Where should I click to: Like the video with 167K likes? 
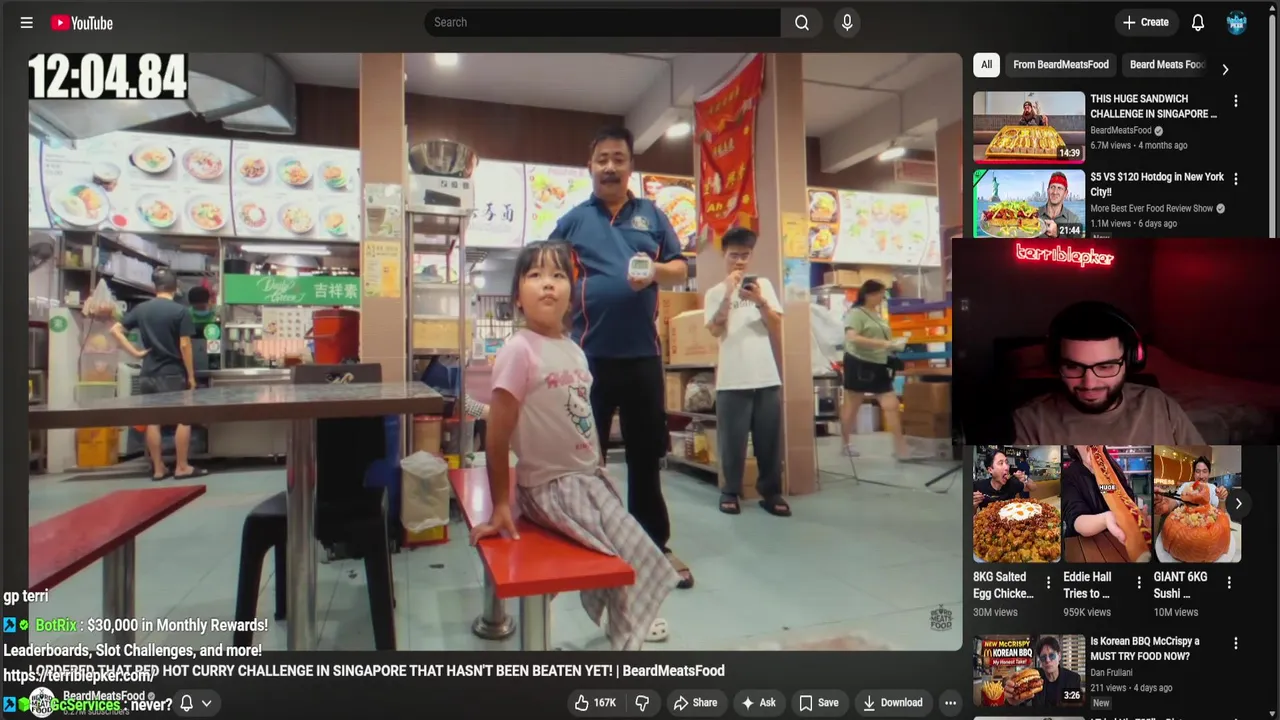click(x=595, y=702)
